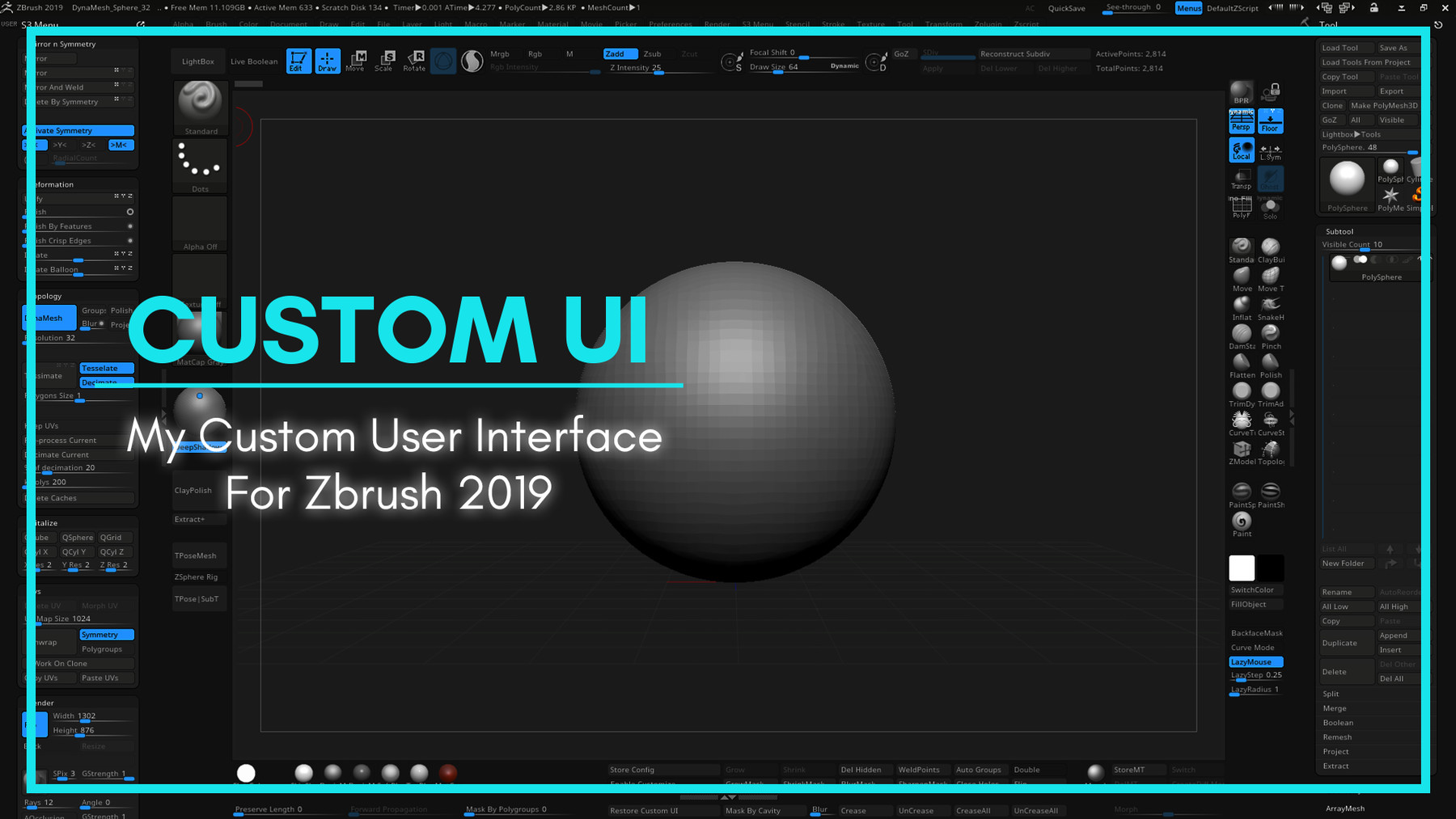Toggle Local symmetry transform

(1241, 150)
